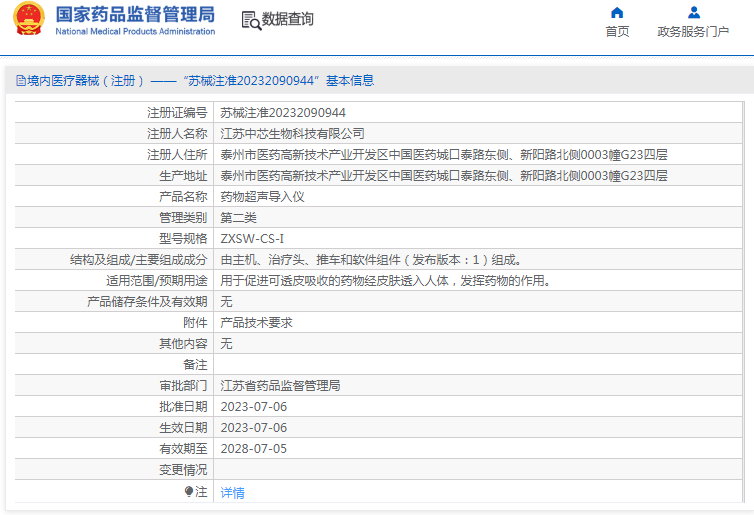Open 政务服务门户 text link

point(693,32)
